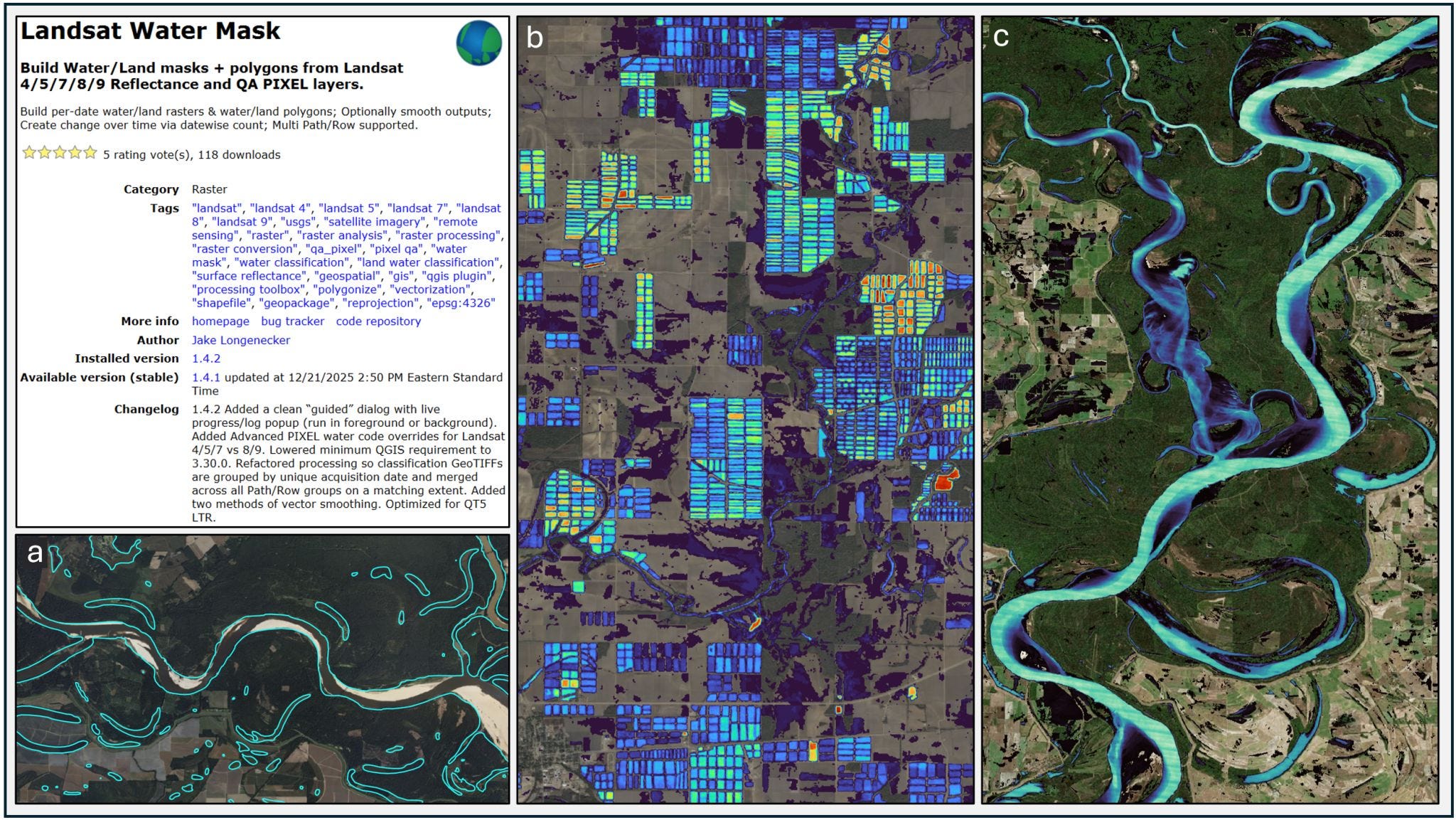This screenshot has width=1456, height=820.
Task: Click the five-star rating row
Action: [60, 153]
